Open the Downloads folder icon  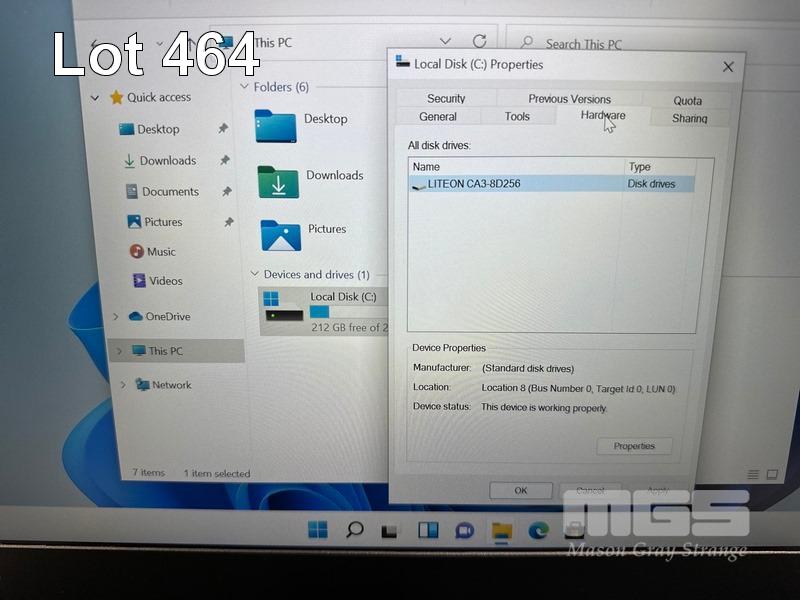(278, 181)
